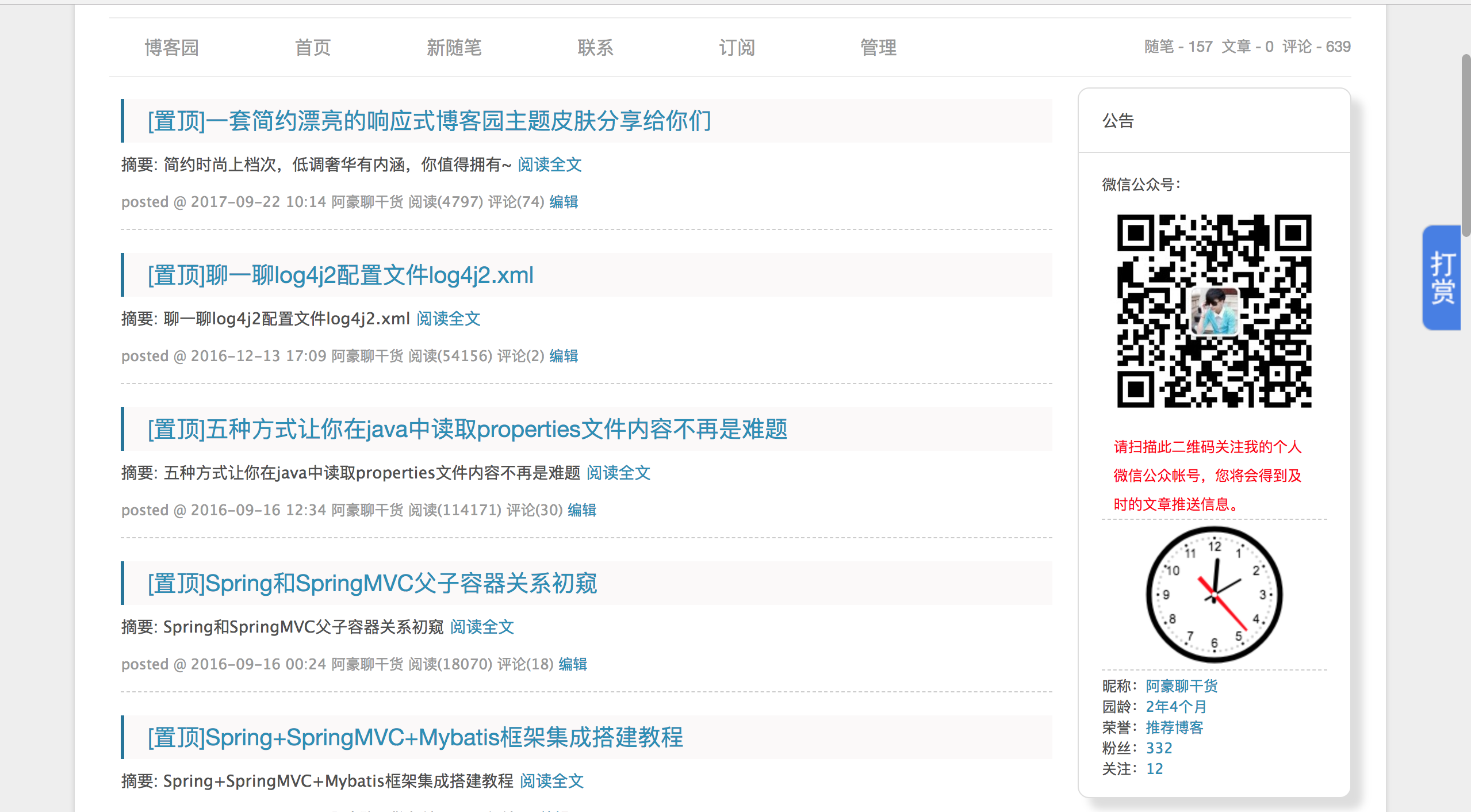
Task: Click 编辑 on the 2016-09-16 00:24 post
Action: pos(573,664)
